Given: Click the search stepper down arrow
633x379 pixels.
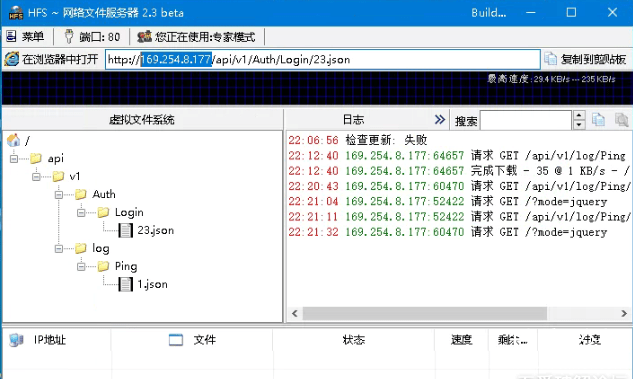Looking at the screenshot, I should [579, 125].
